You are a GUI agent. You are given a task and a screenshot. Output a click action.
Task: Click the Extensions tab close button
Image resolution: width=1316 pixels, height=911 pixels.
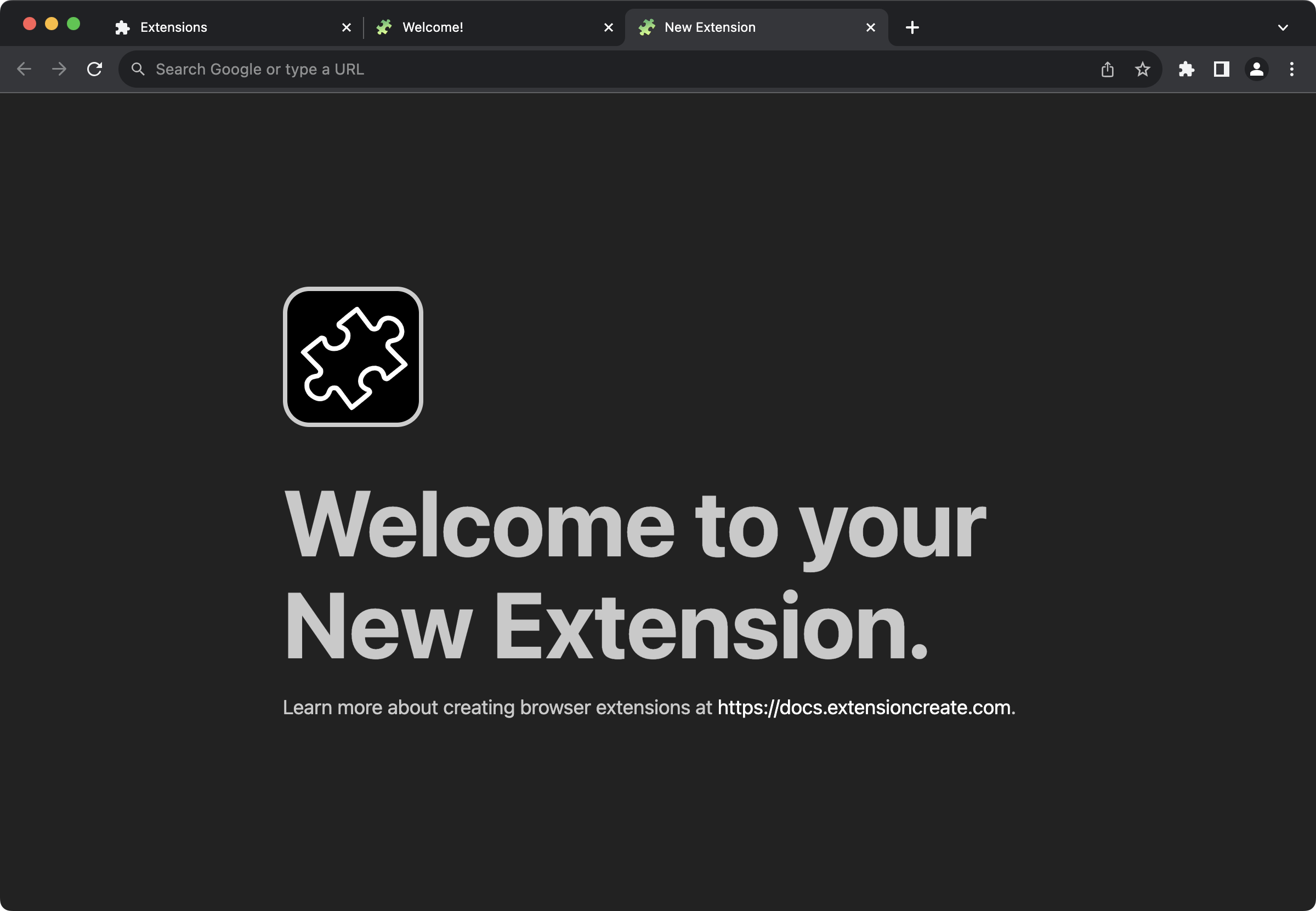(345, 27)
